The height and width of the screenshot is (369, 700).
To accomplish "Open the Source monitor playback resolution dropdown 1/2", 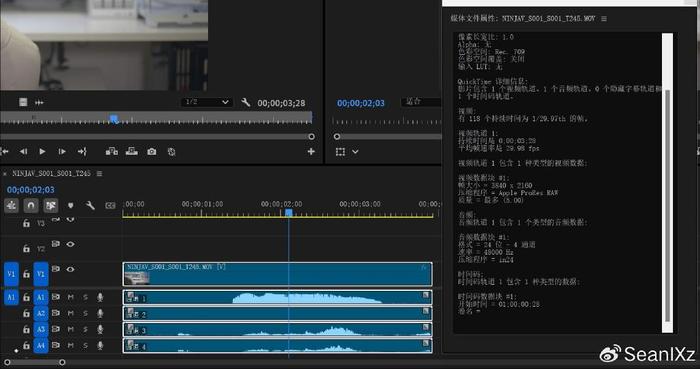I will (207, 102).
